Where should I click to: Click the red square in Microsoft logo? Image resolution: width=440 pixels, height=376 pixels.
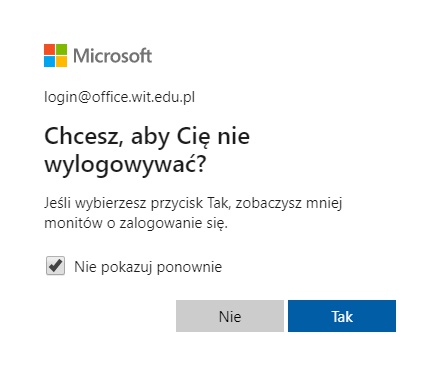[49, 49]
